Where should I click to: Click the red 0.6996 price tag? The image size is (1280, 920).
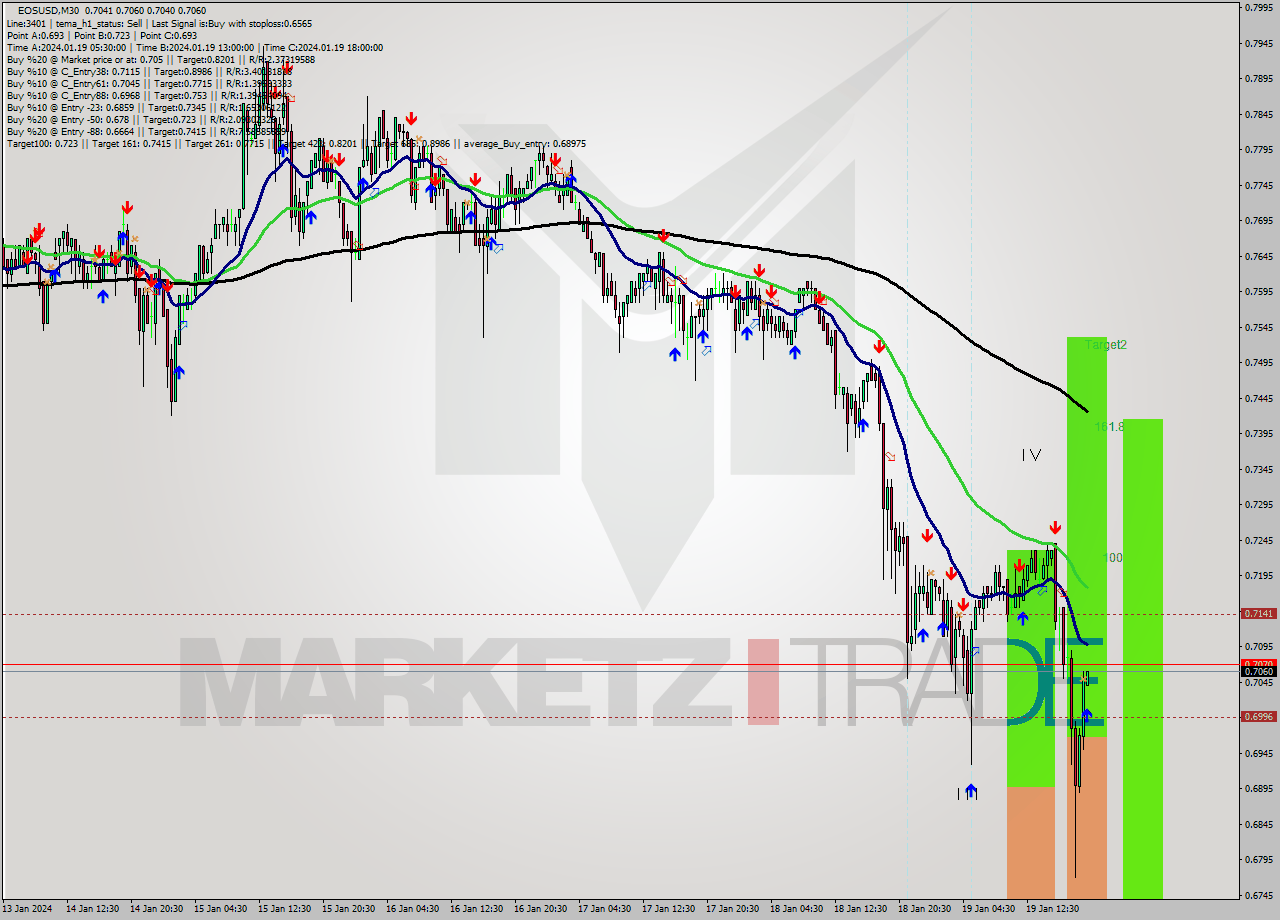point(1257,717)
